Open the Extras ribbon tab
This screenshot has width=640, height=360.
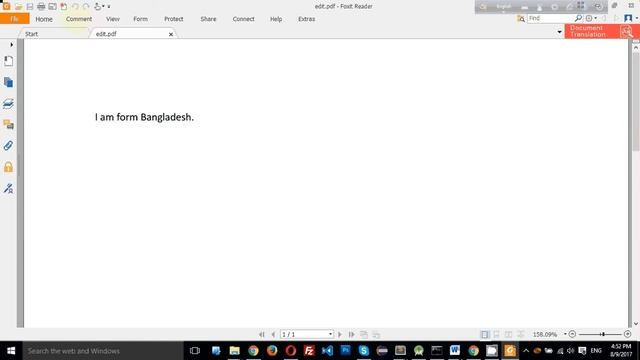coord(307,19)
